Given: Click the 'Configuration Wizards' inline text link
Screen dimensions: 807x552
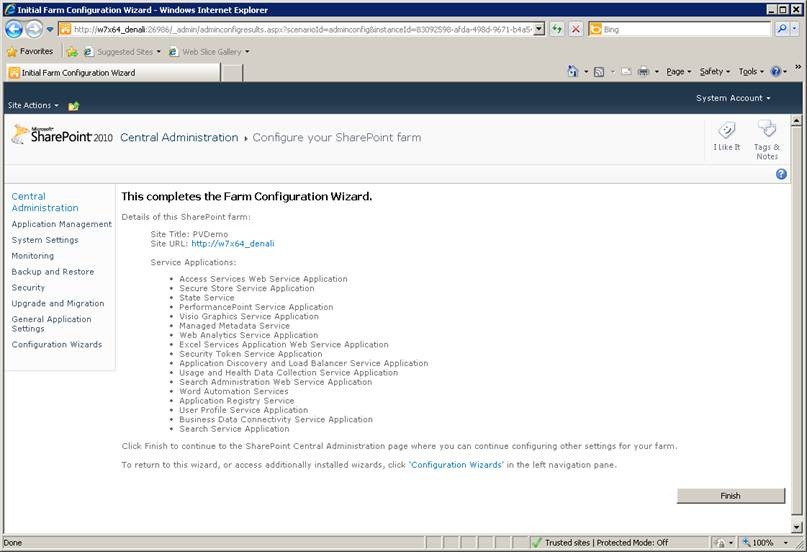Looking at the screenshot, I should (x=456, y=465).
